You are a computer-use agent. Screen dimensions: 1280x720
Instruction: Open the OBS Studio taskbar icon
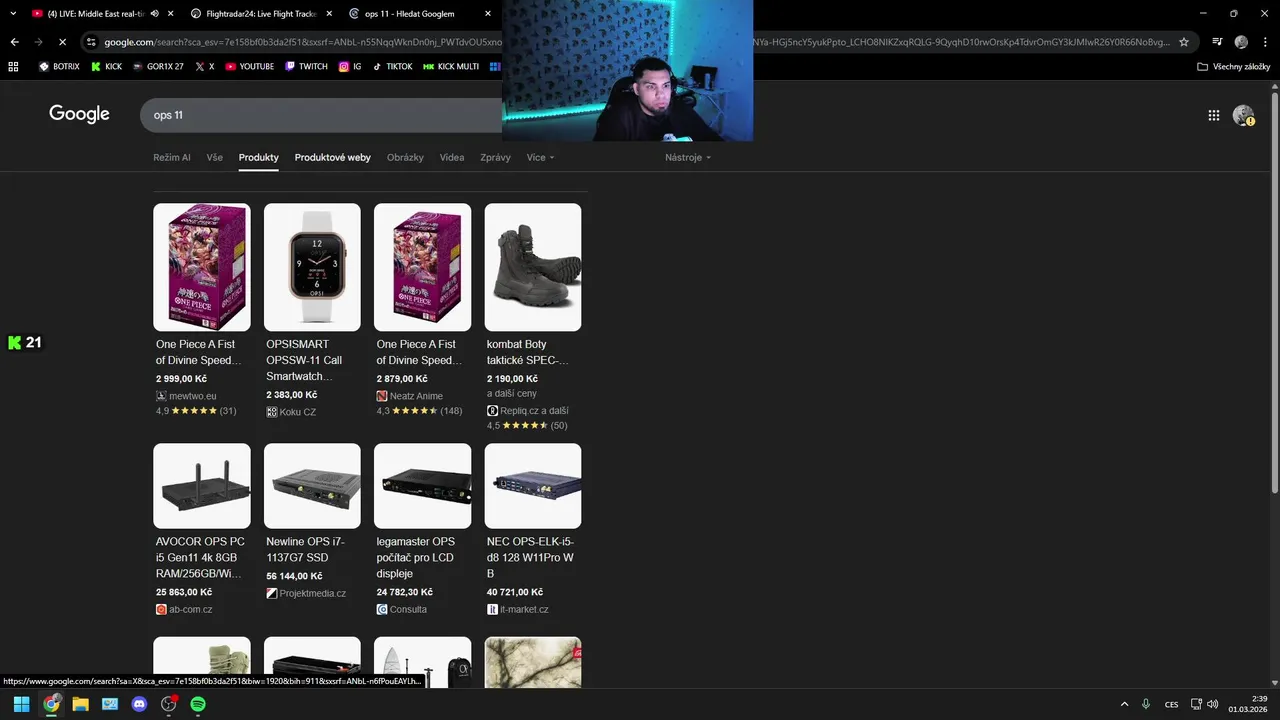169,704
